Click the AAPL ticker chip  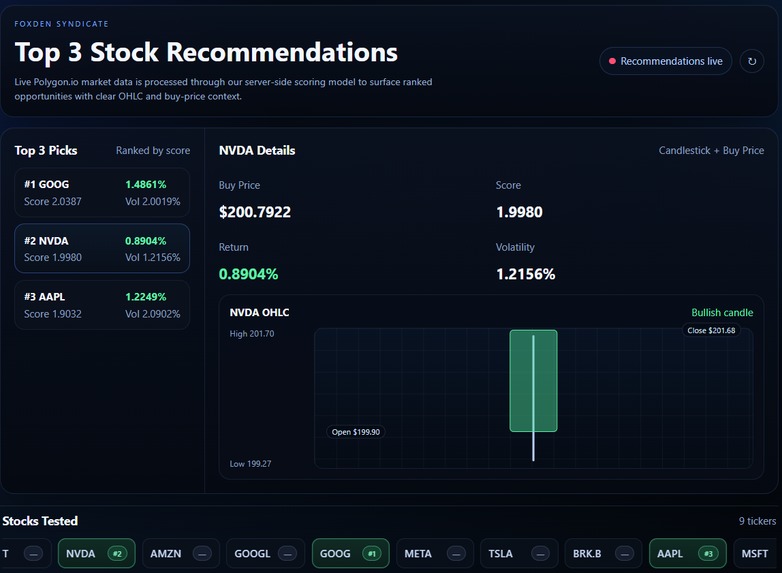(688, 554)
